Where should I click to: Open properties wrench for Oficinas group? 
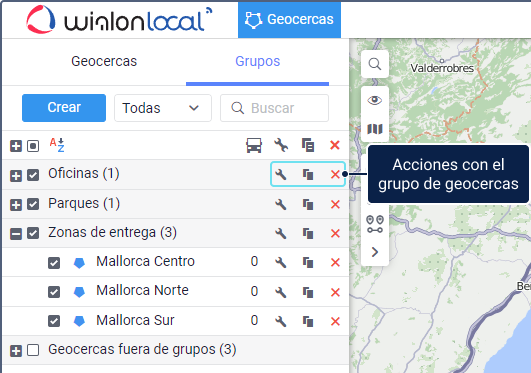click(x=281, y=174)
